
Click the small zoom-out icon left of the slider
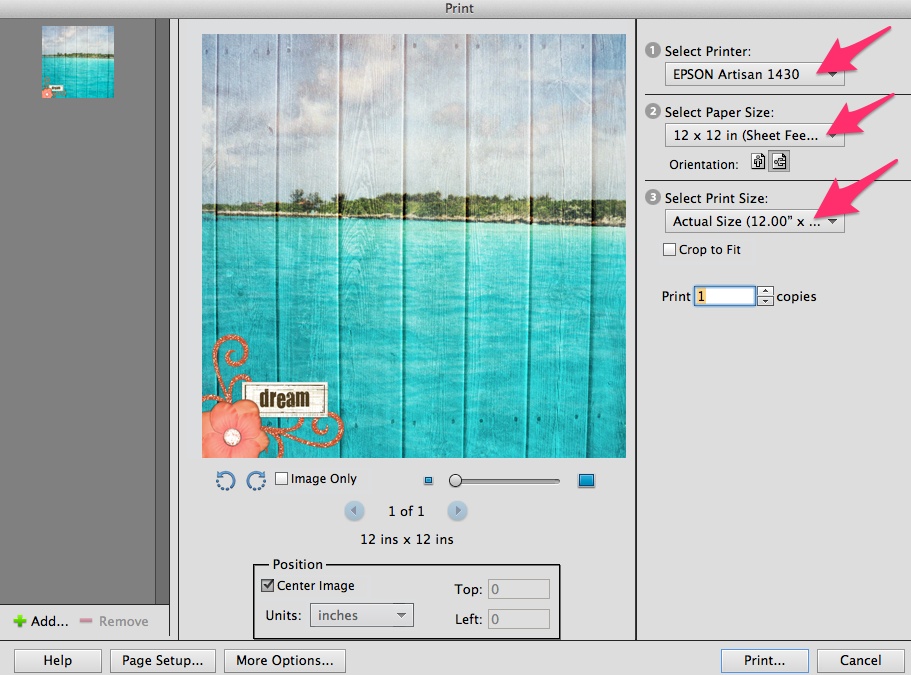click(429, 481)
